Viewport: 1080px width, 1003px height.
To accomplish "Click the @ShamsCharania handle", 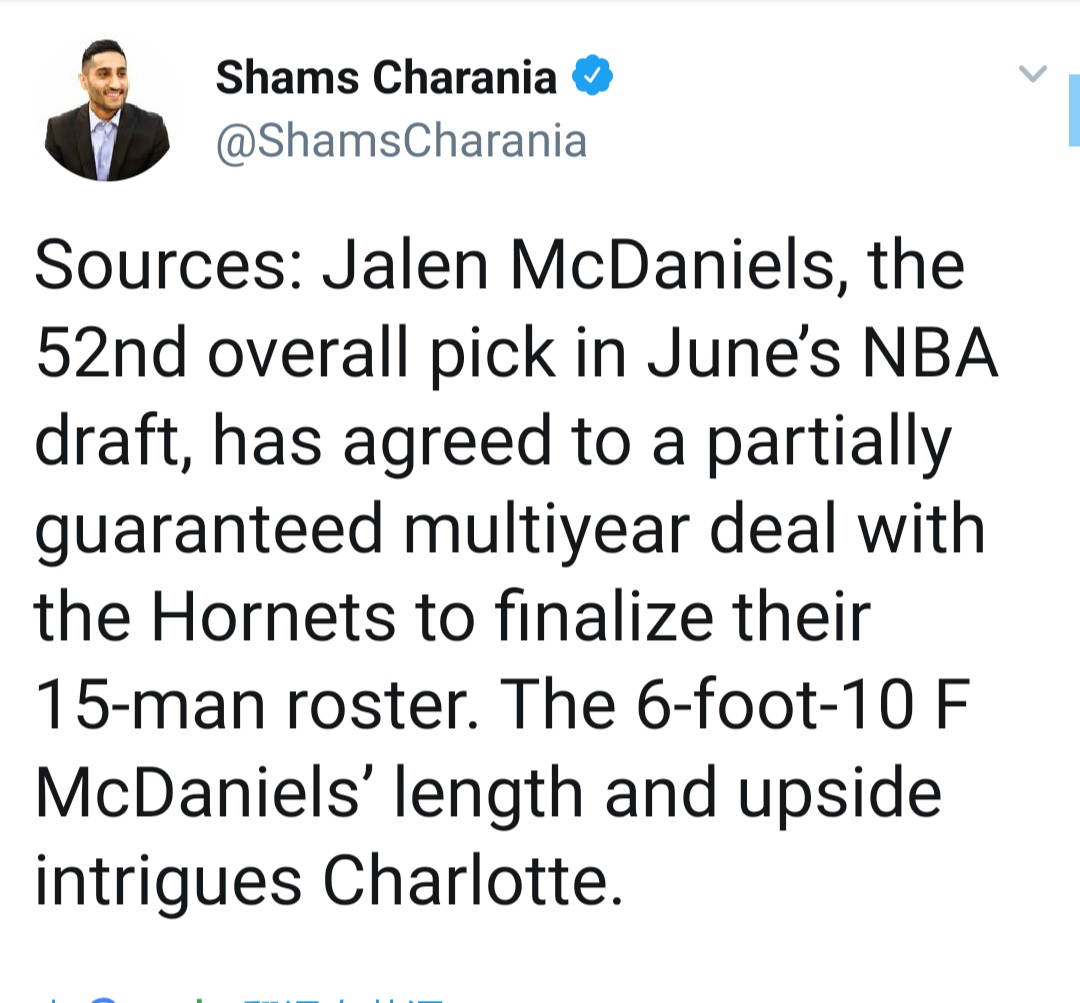I will pos(401,141).
